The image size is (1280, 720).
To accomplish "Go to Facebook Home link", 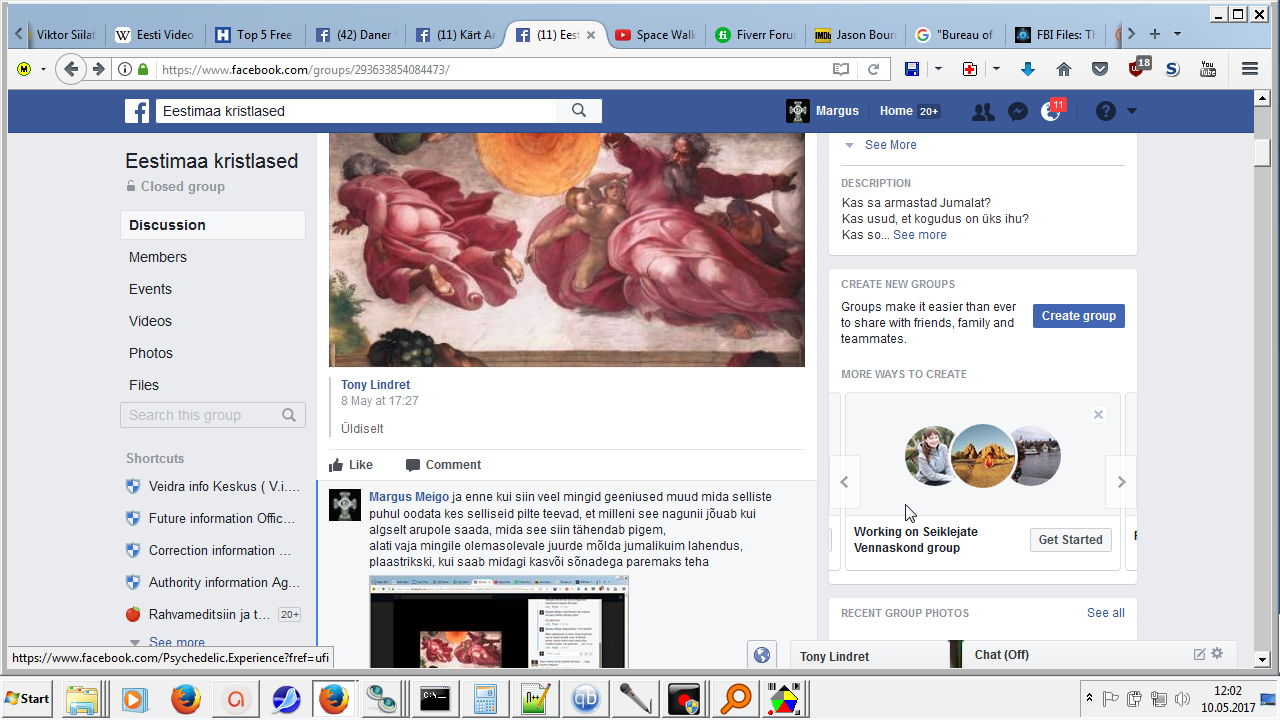I will (896, 111).
